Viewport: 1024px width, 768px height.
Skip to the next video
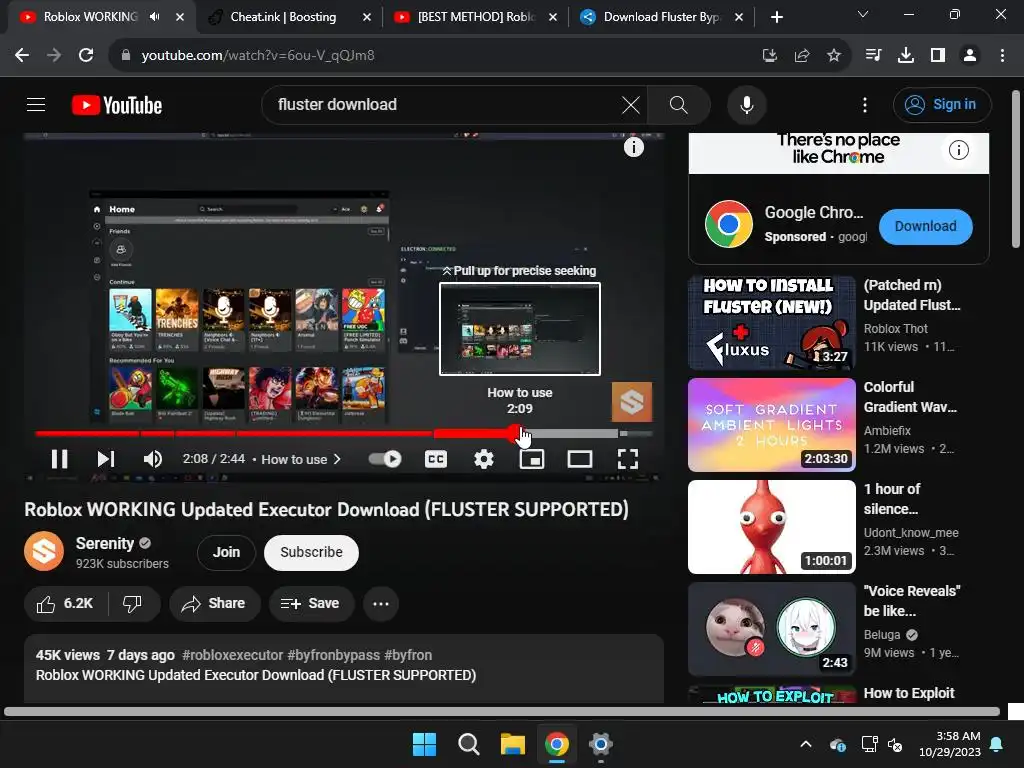coord(106,459)
